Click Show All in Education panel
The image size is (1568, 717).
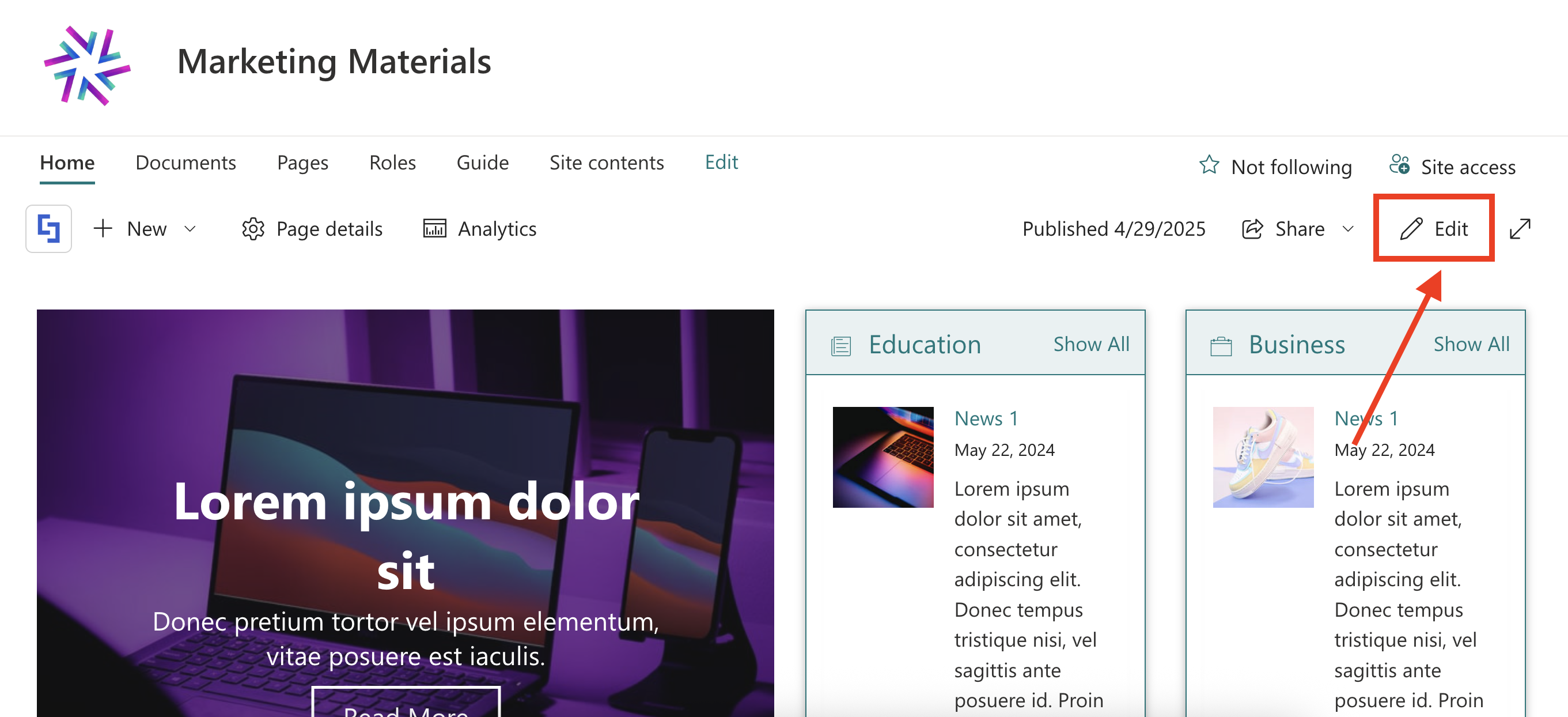click(1091, 344)
